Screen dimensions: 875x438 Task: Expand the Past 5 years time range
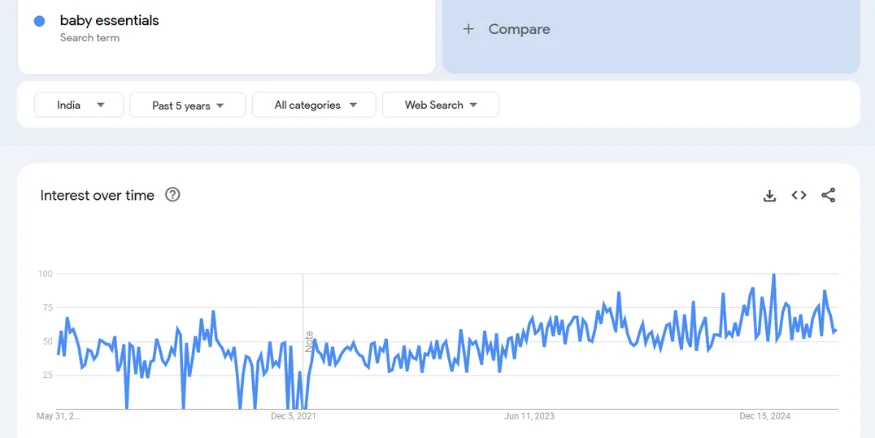[x=187, y=105]
